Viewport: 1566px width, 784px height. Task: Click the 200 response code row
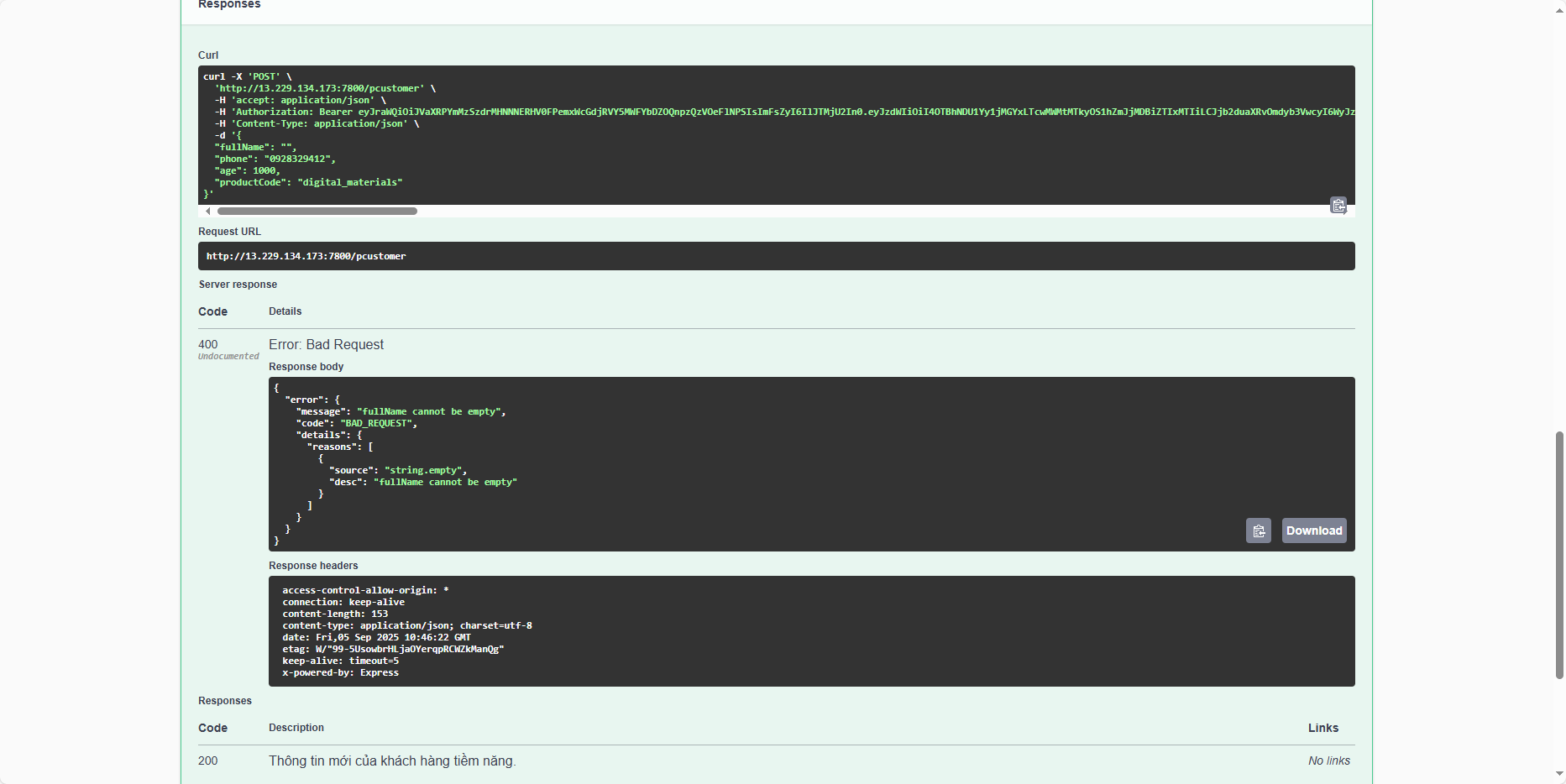point(207,760)
